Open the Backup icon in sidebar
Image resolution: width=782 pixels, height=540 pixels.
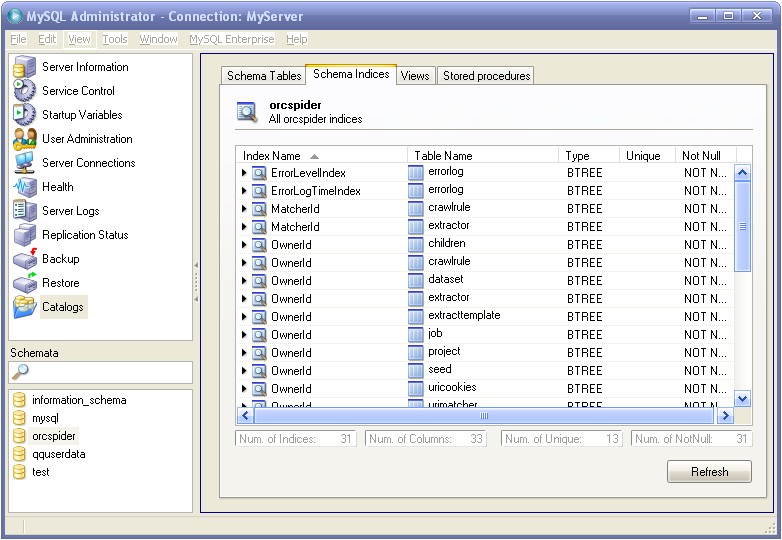pos(25,259)
